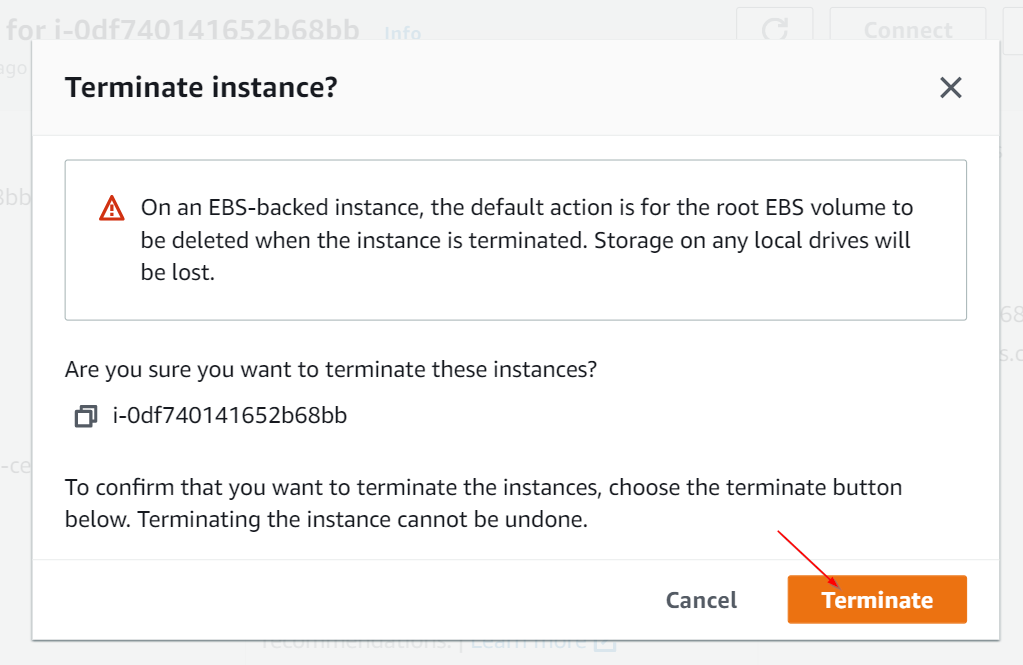
Task: Close the Terminate instance dialog with X
Action: (x=951, y=87)
